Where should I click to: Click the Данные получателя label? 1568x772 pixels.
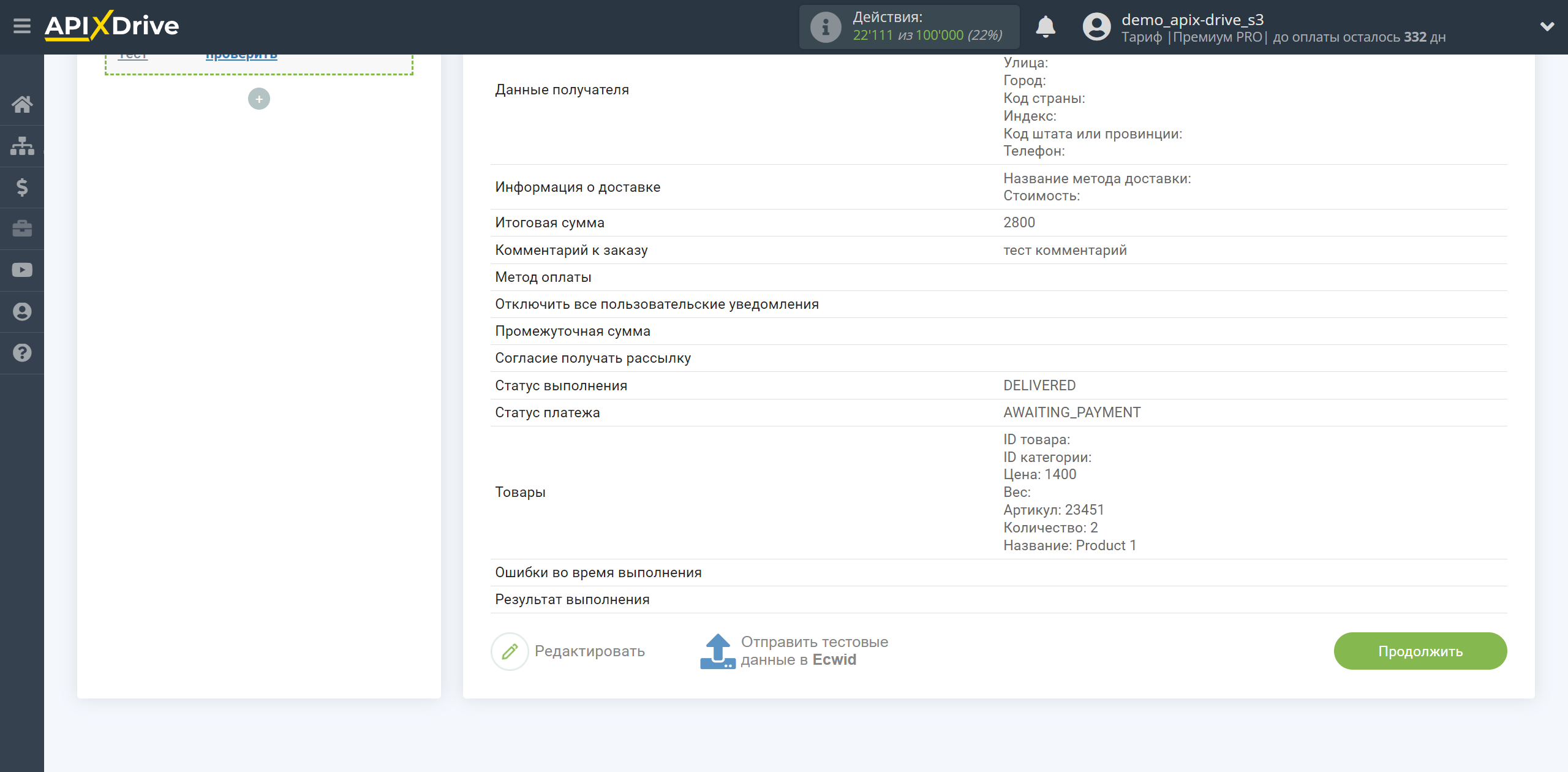(x=562, y=89)
